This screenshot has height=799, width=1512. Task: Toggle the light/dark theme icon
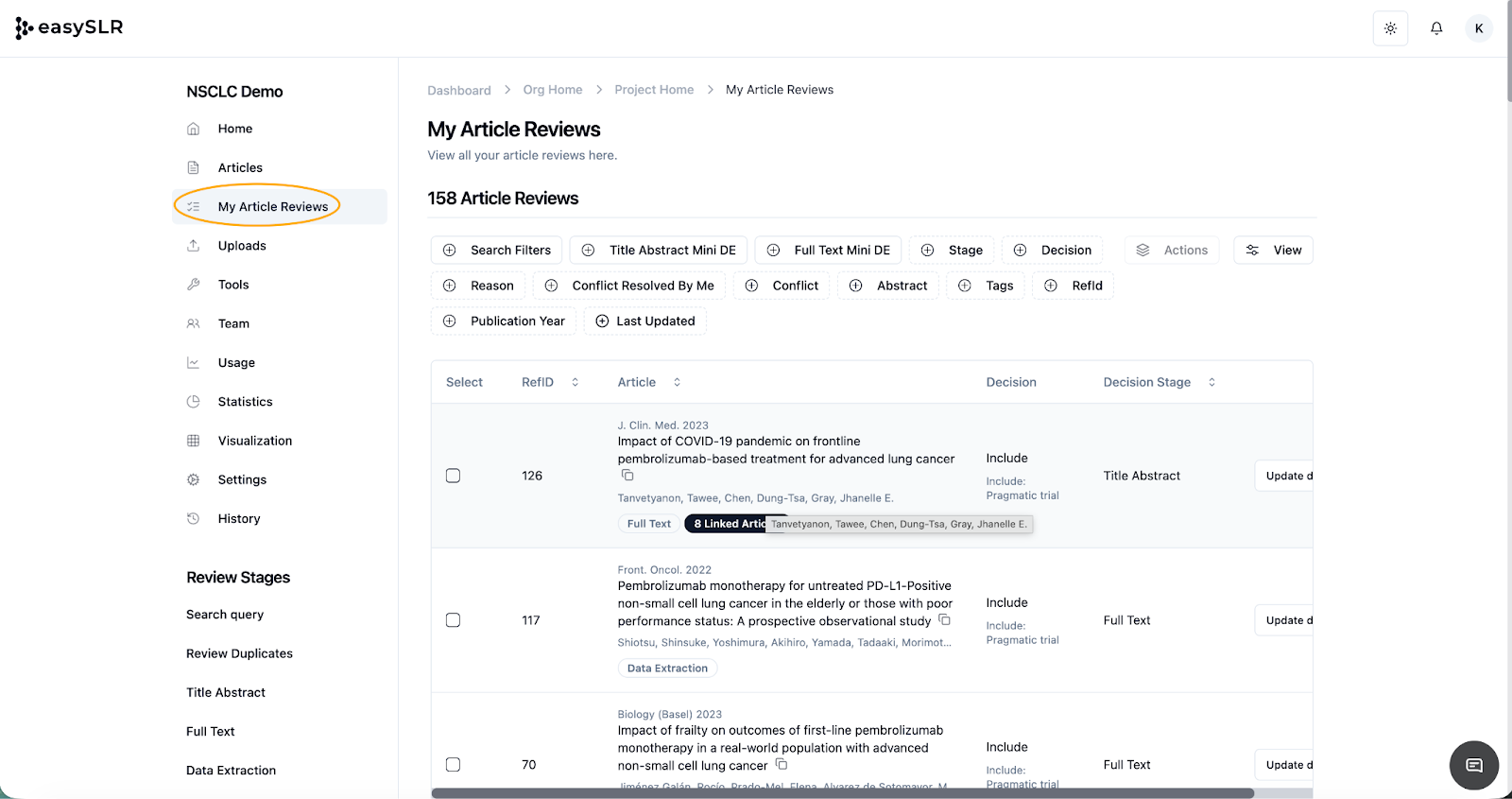1390,28
